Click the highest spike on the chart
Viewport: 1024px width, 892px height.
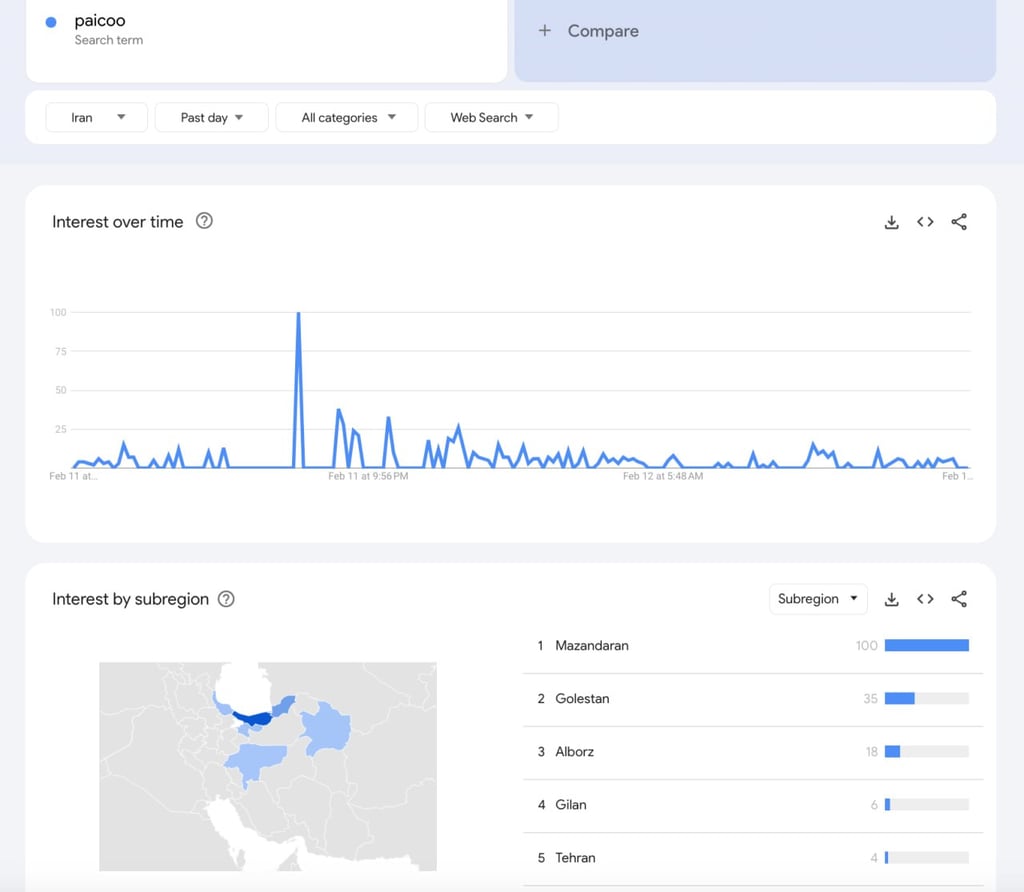coord(298,314)
